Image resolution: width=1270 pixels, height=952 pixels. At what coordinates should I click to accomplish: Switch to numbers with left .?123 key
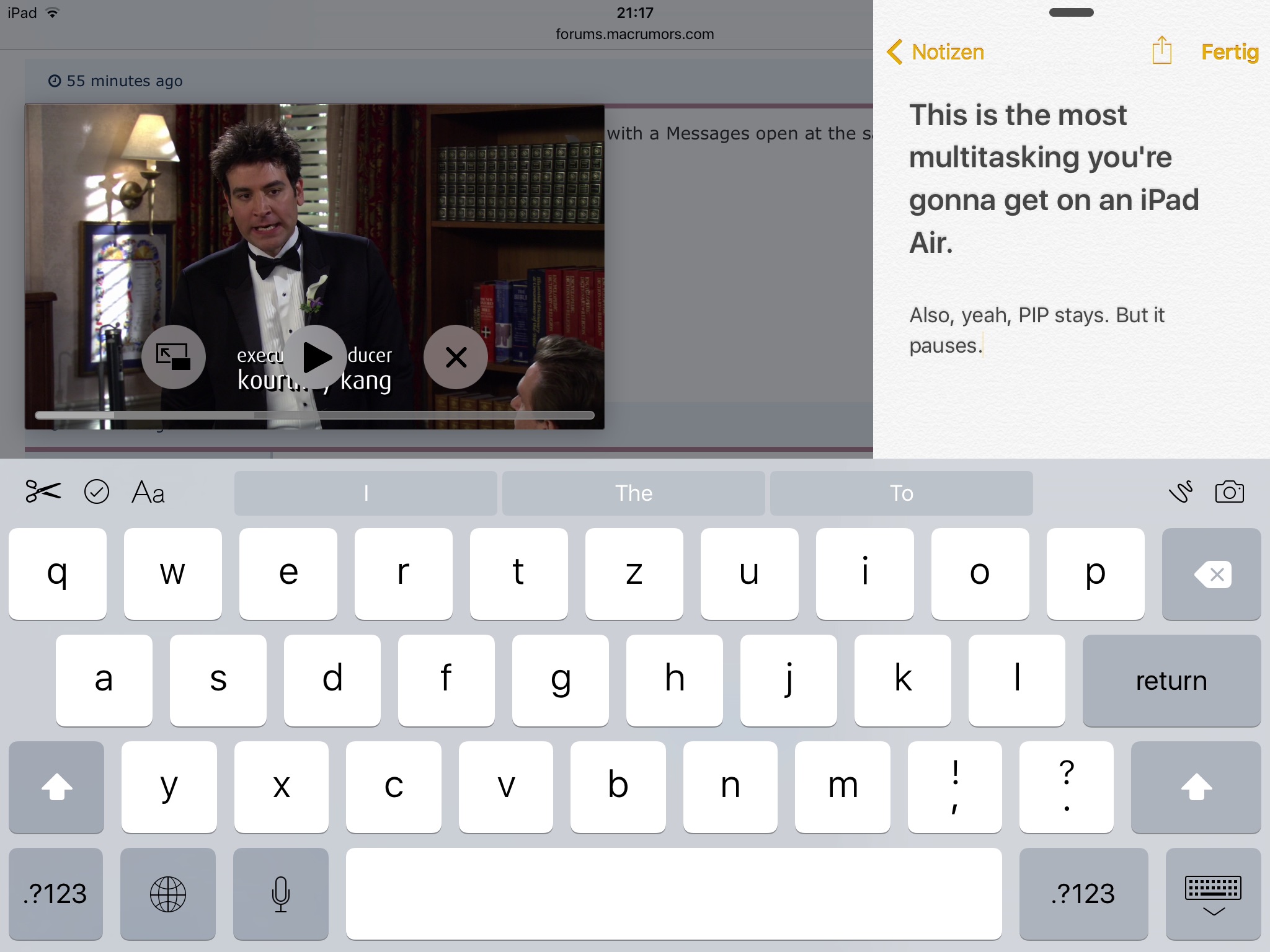55,894
